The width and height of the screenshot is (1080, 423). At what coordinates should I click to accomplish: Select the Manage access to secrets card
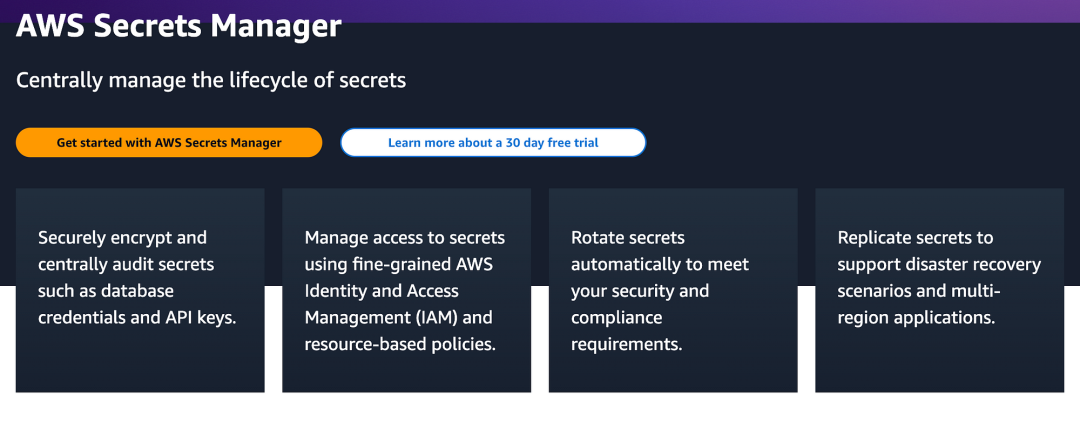pos(406,290)
